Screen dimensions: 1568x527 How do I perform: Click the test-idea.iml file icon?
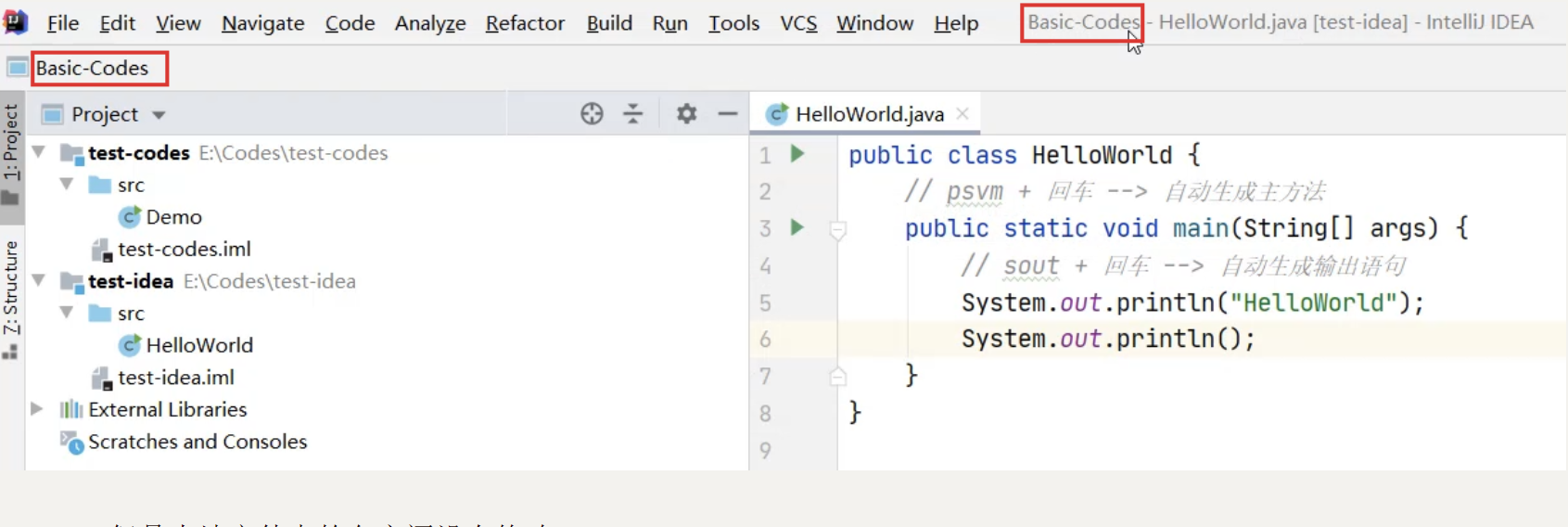coord(101,378)
